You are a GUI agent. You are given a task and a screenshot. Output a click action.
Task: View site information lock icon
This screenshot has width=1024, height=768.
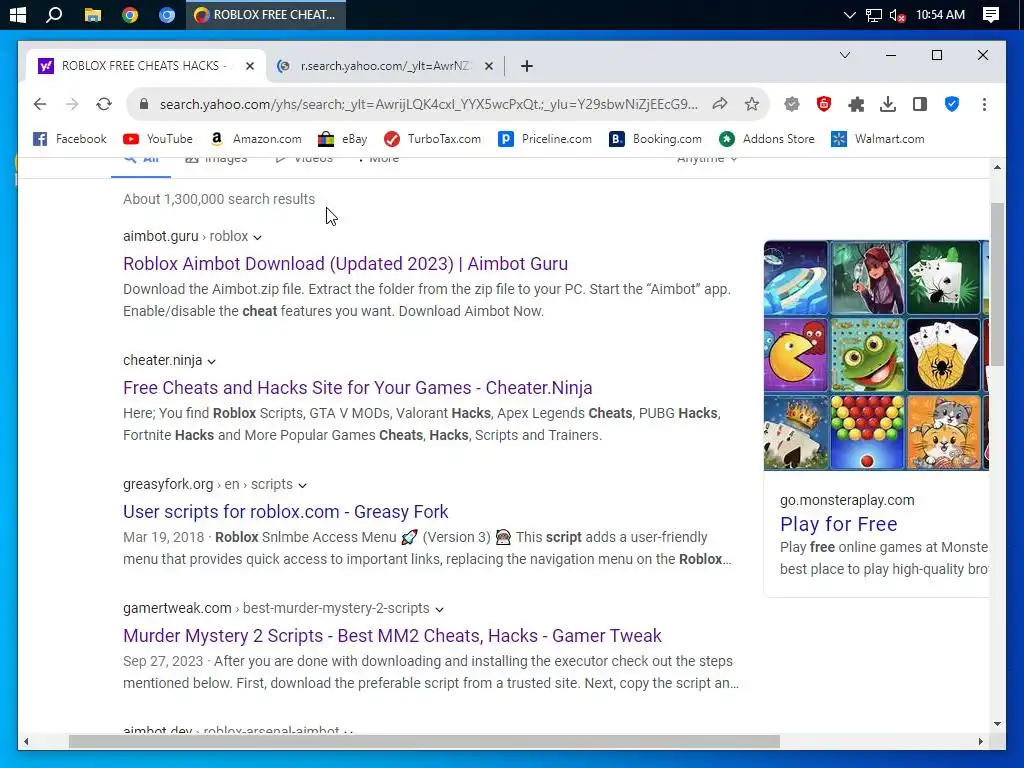[144, 104]
